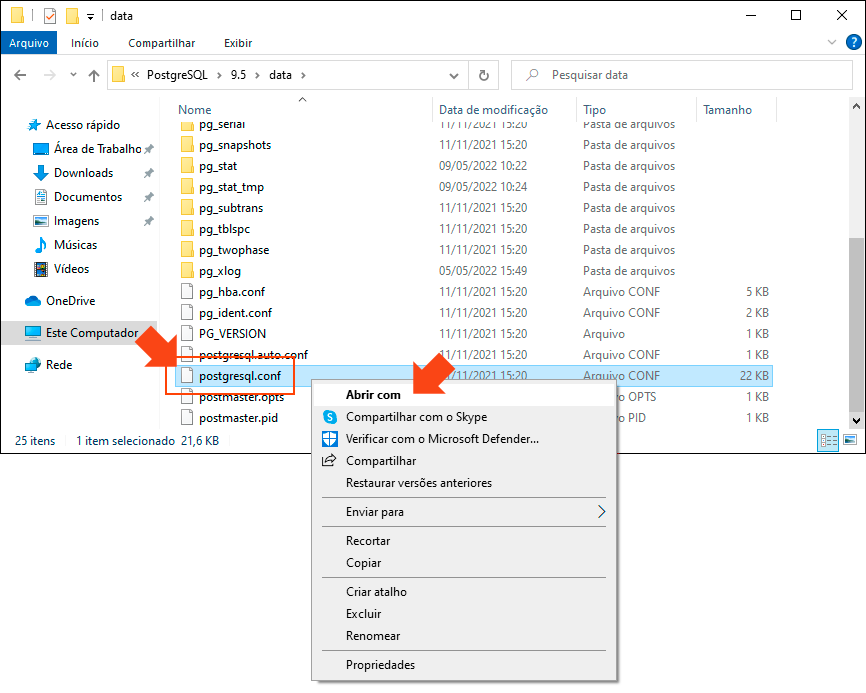This screenshot has width=866, height=693.
Task: Expand the ribbon with the chevron
Action: click(832, 43)
